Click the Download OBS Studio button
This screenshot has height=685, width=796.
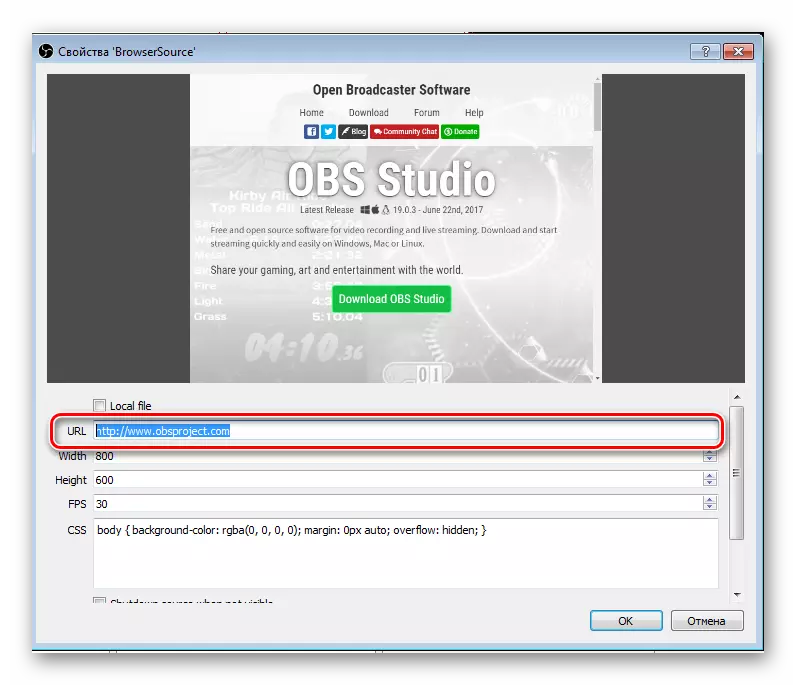pyautogui.click(x=391, y=299)
